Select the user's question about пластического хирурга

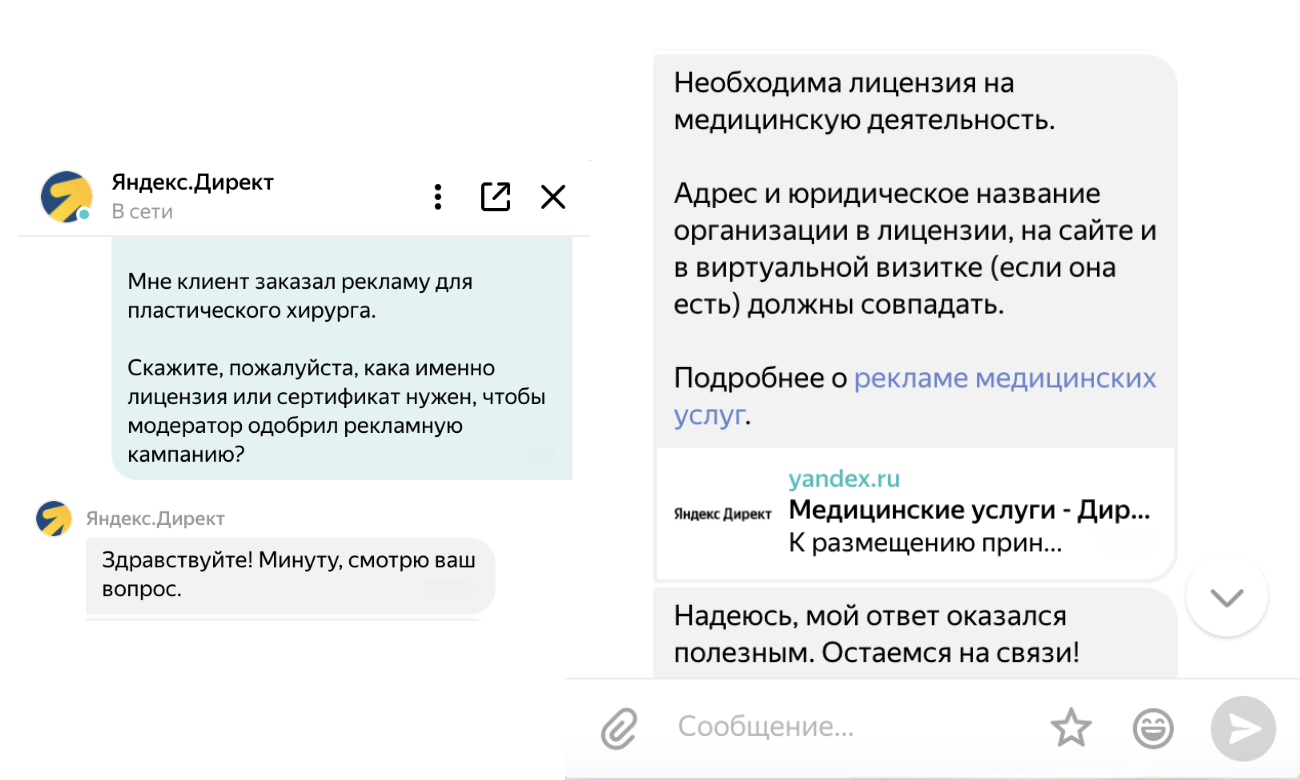[341, 367]
